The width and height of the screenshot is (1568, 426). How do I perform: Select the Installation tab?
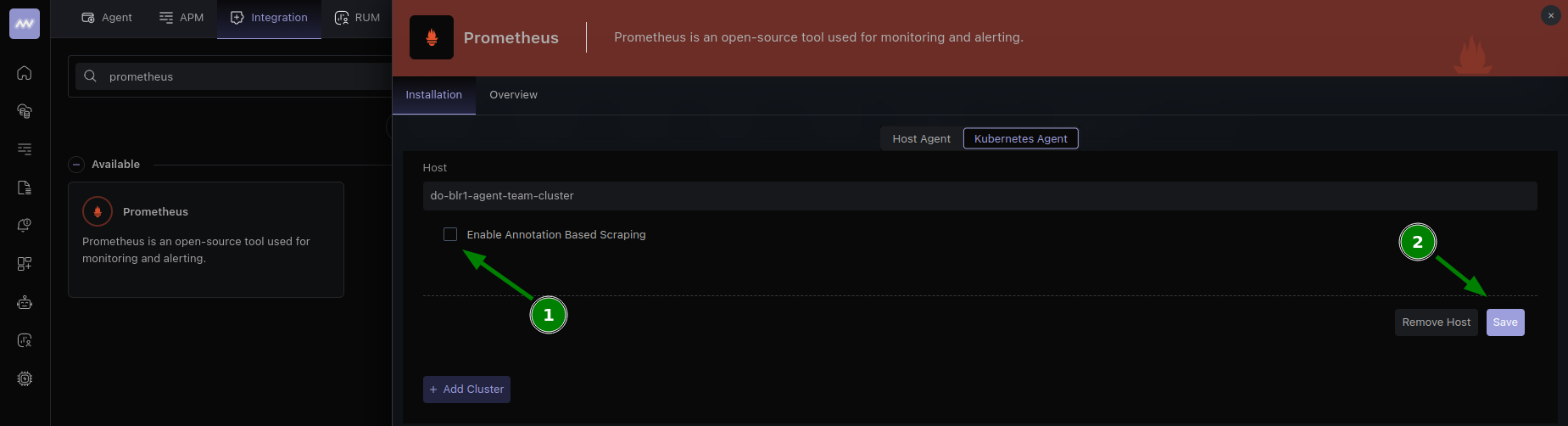point(434,95)
